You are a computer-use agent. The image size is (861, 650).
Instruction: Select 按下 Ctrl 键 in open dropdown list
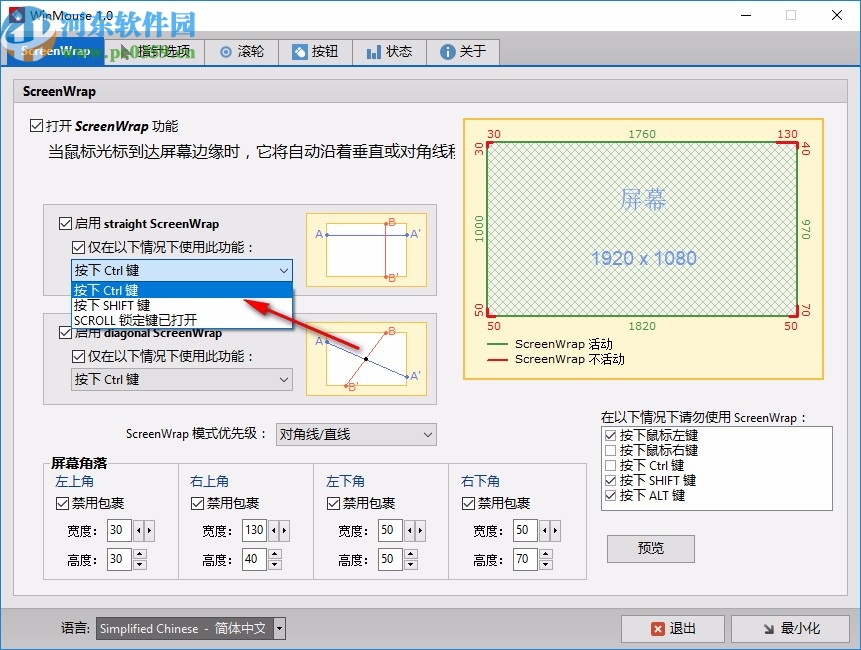pos(182,290)
